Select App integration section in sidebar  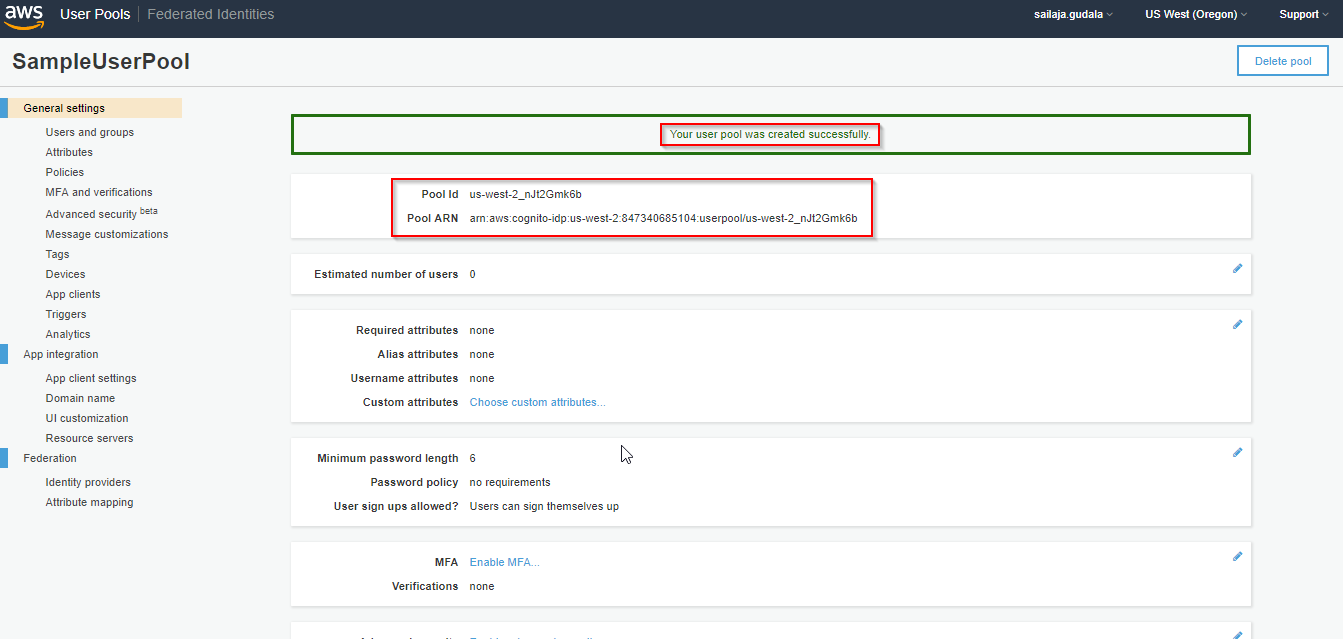(x=61, y=354)
